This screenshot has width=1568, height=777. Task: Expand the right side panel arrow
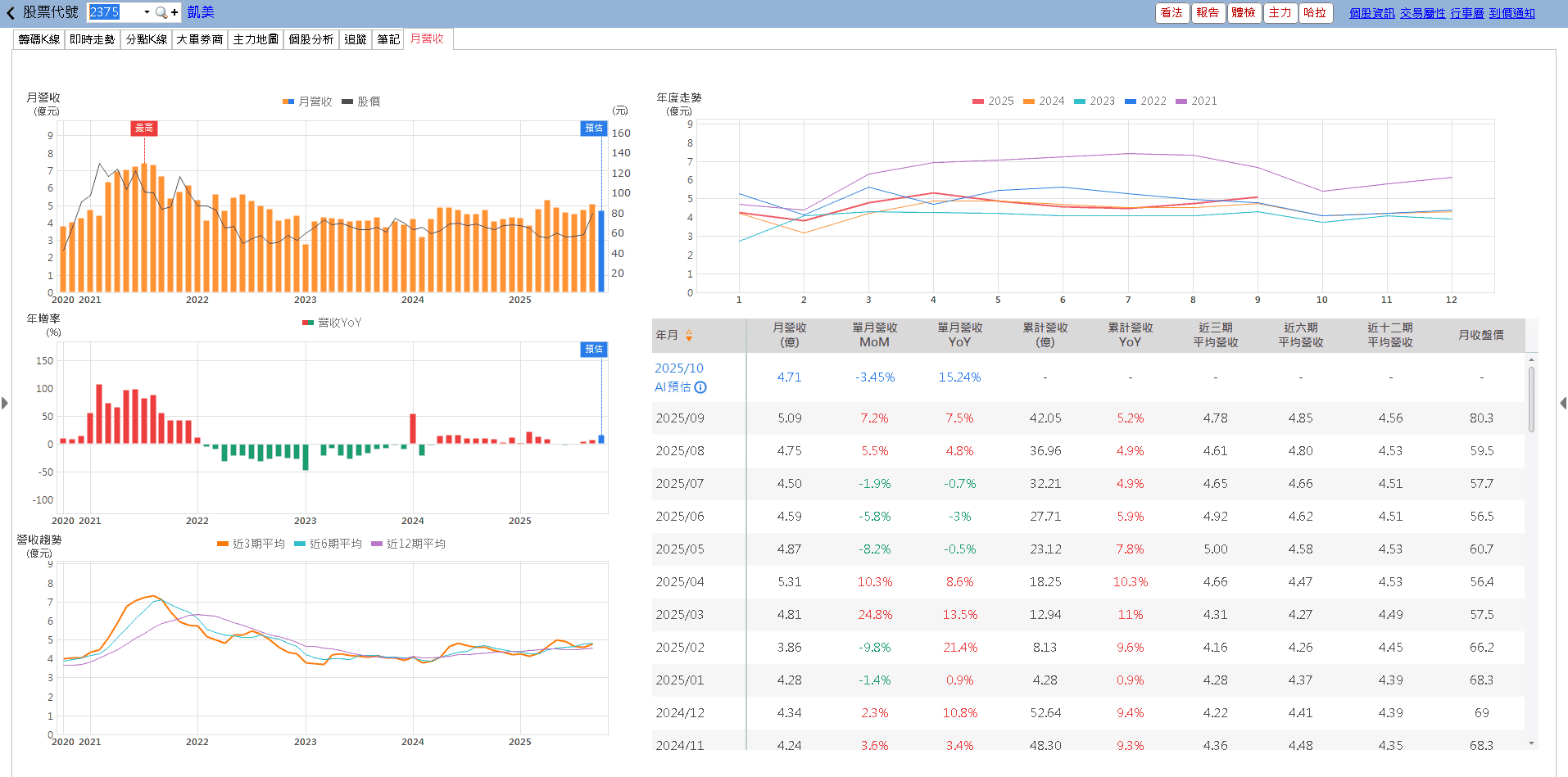tap(1562, 403)
